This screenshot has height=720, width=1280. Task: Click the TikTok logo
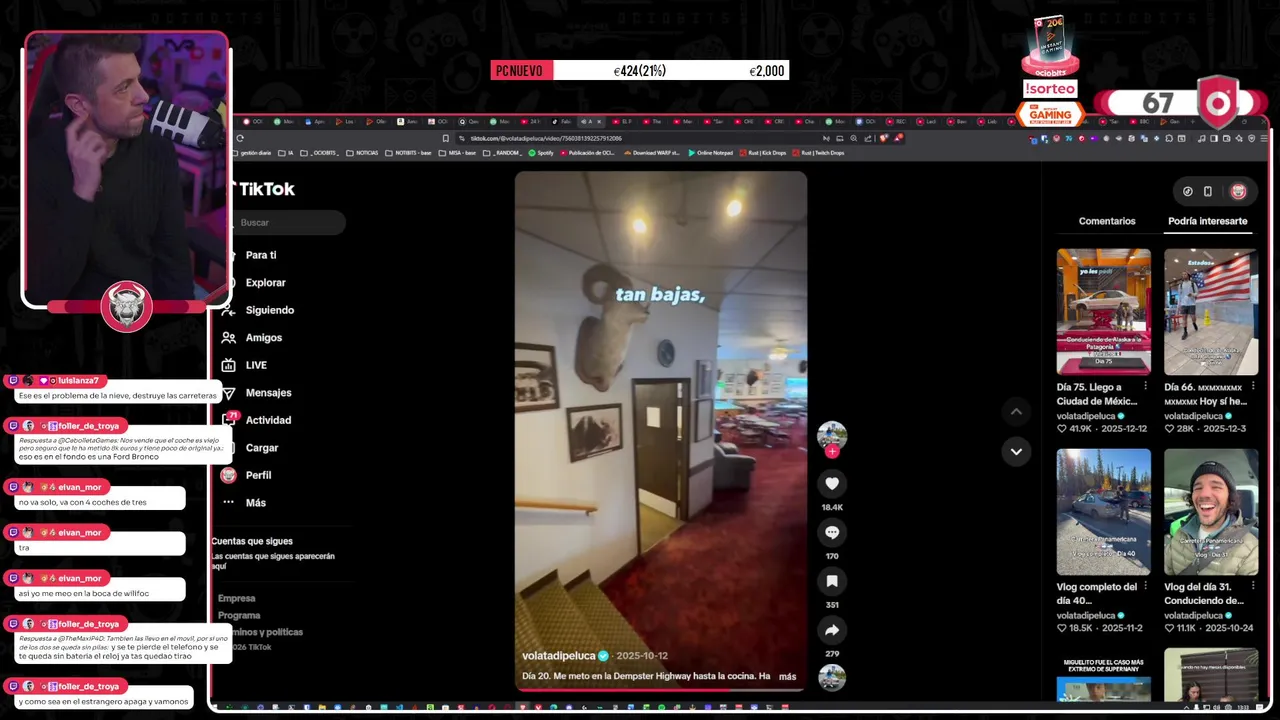[265, 189]
